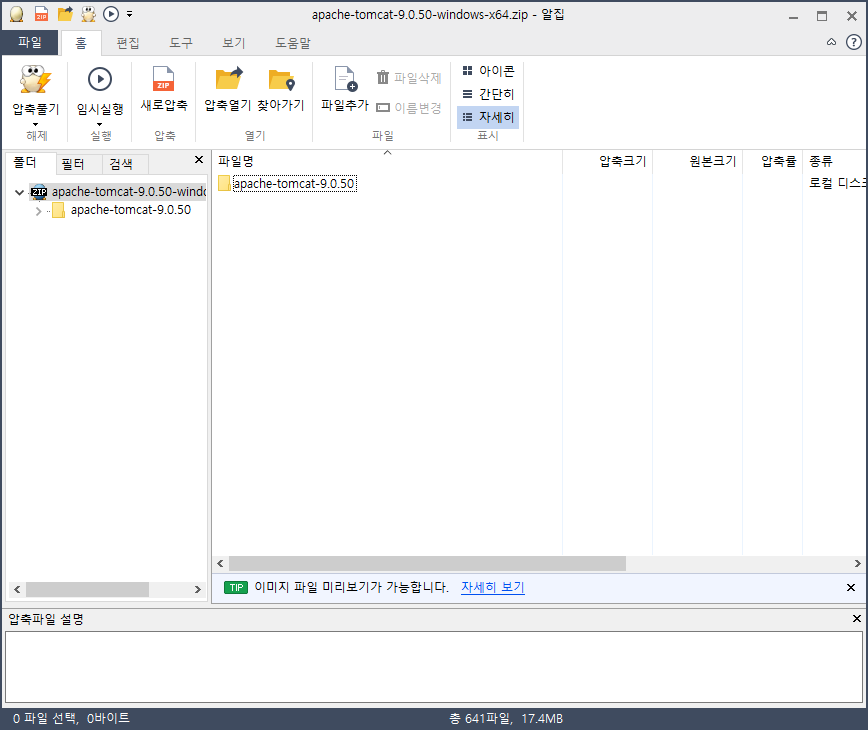Collapse the apache-tomcat zip root tree node
The image size is (868, 730).
coord(19,193)
